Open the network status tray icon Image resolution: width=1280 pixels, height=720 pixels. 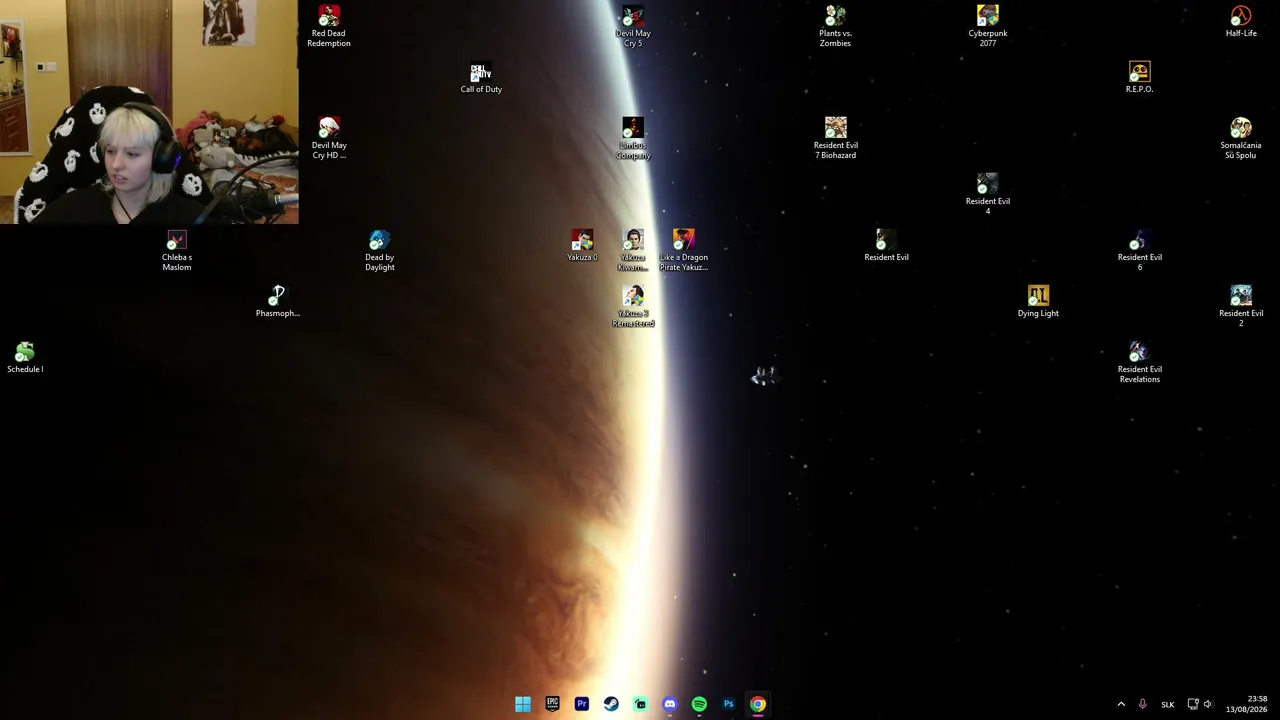tap(1193, 704)
